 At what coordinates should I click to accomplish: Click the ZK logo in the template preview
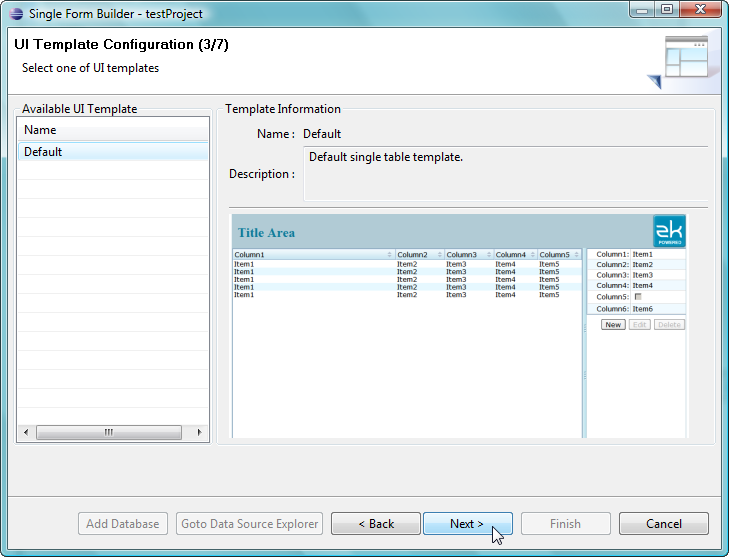click(669, 232)
